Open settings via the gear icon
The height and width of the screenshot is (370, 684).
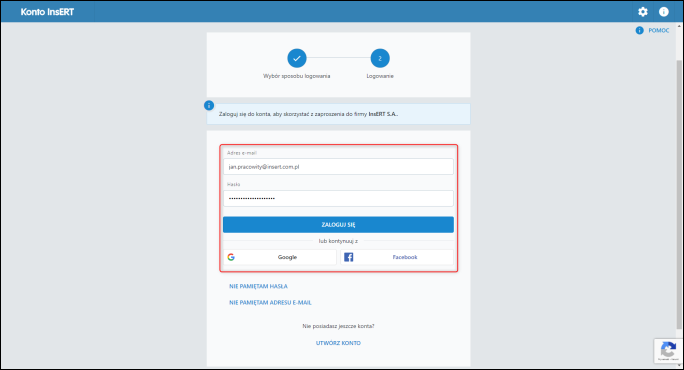coord(643,12)
